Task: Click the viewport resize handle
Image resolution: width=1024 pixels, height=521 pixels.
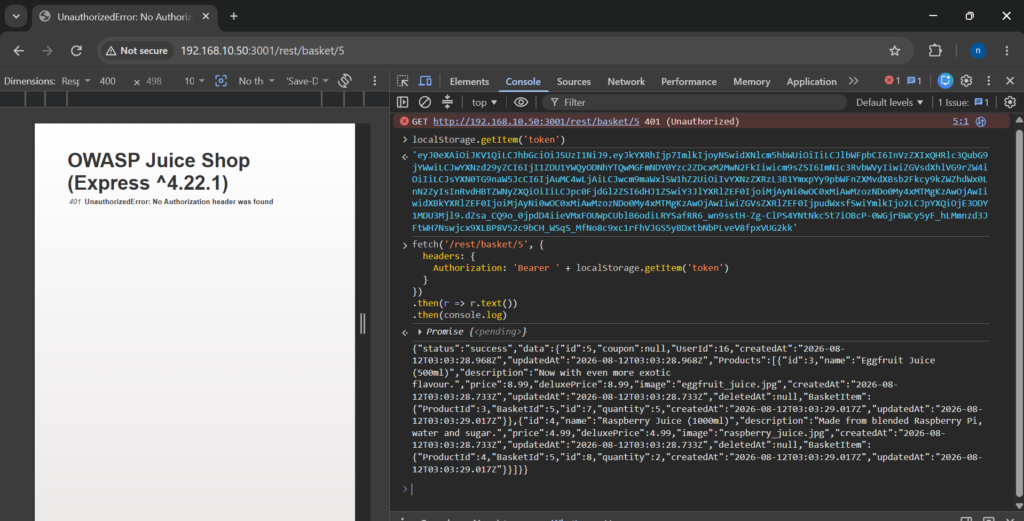Action: pos(362,323)
